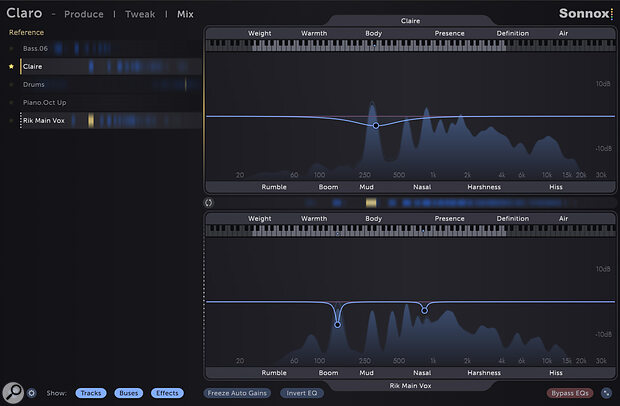Viewport: 620px width, 406px height.
Task: Click Presence label in Claire panel
Action: [449, 34]
